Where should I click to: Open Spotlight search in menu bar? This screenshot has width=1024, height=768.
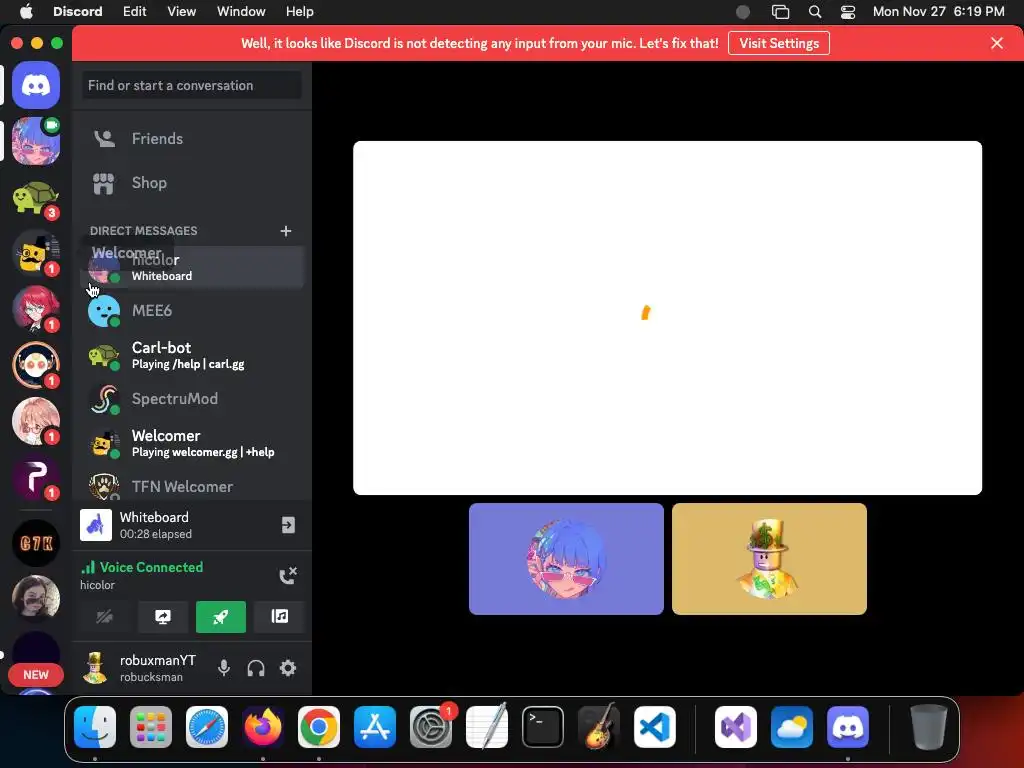tap(814, 12)
